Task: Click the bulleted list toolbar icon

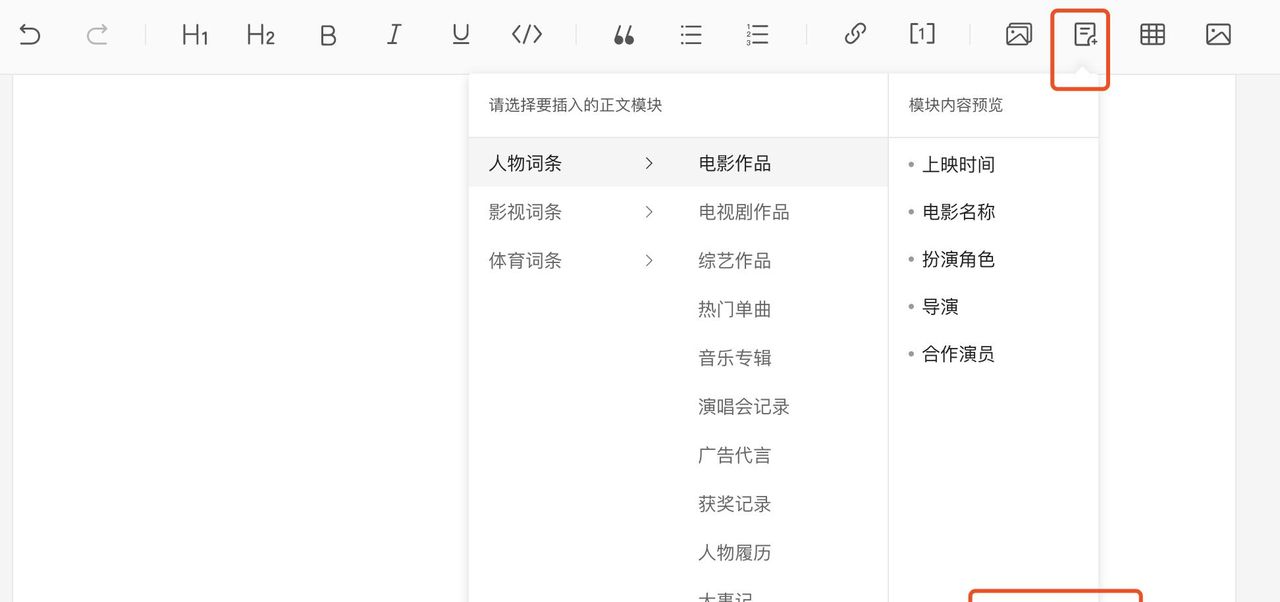Action: (x=690, y=33)
